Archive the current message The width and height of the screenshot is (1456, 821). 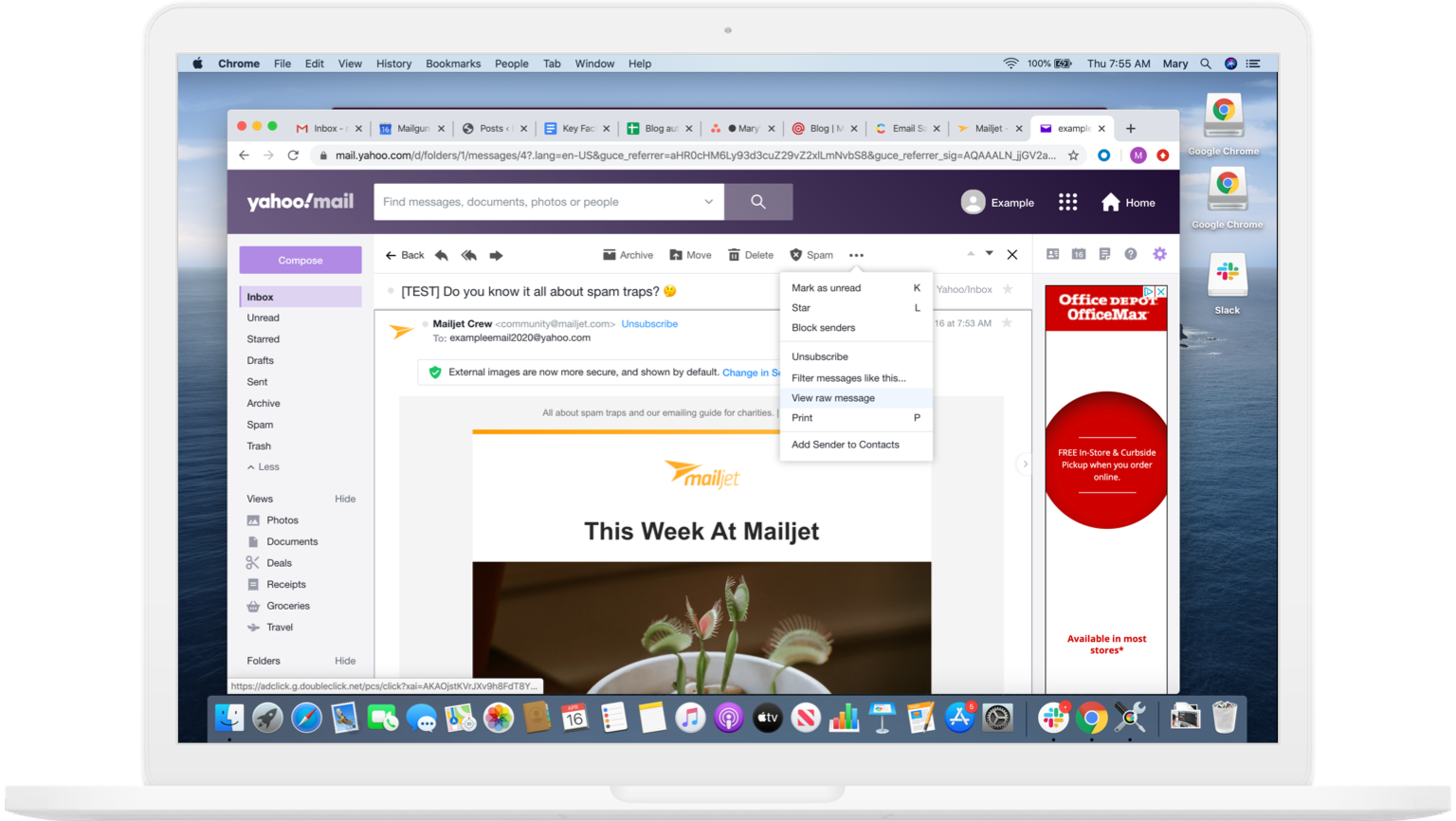(x=627, y=254)
